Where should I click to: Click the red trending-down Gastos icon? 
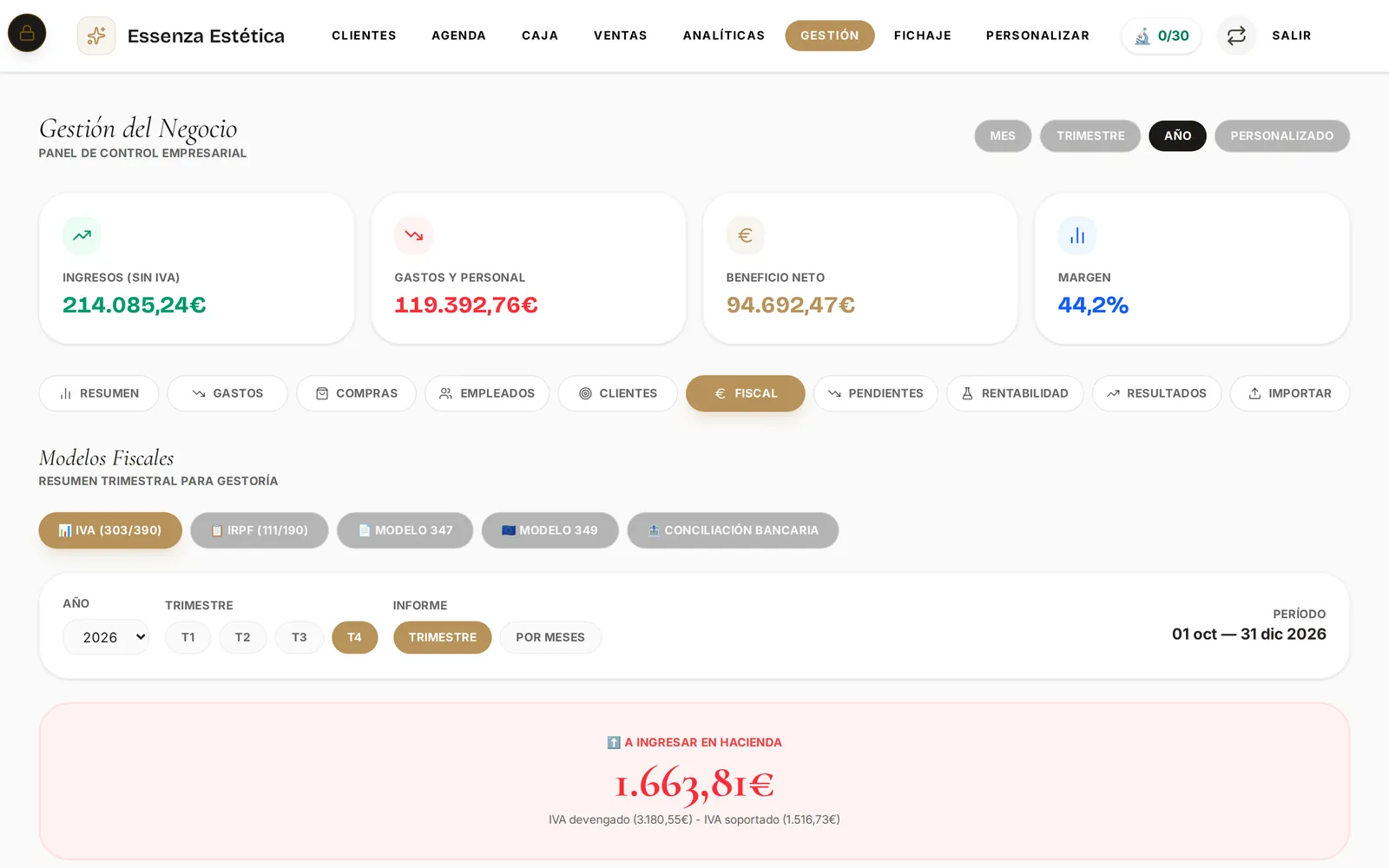pyautogui.click(x=413, y=235)
